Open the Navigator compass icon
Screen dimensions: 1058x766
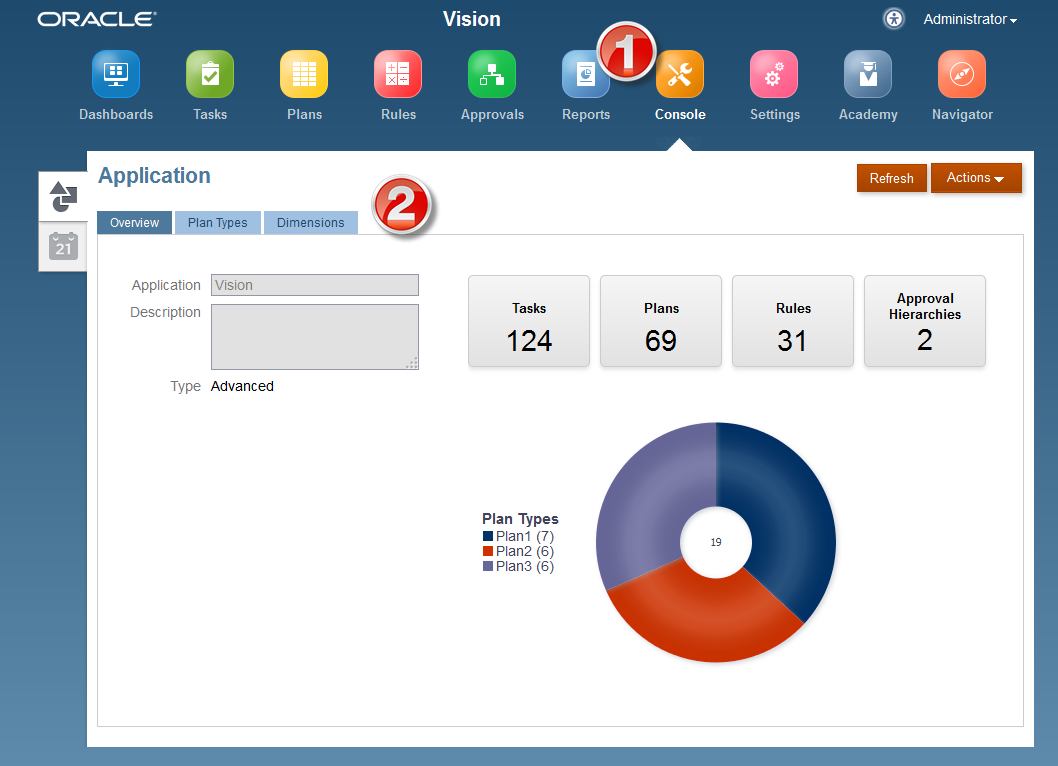point(962,74)
